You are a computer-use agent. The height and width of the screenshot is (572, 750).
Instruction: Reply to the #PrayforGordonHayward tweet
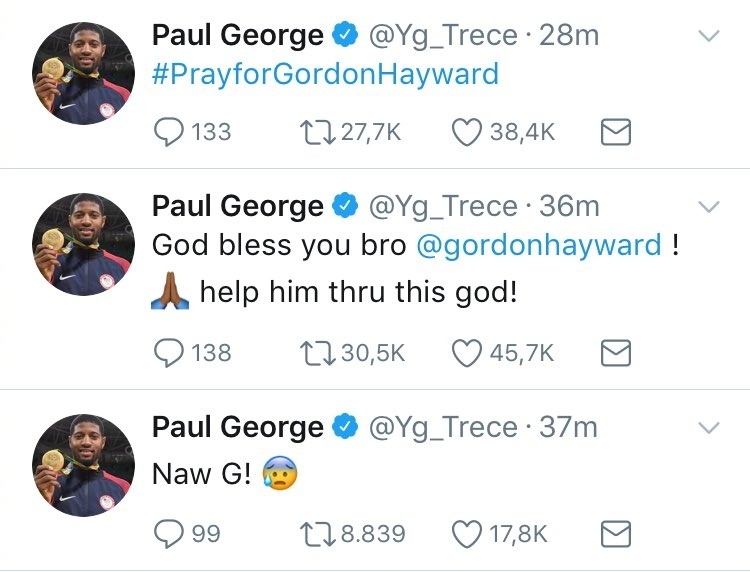[x=168, y=132]
